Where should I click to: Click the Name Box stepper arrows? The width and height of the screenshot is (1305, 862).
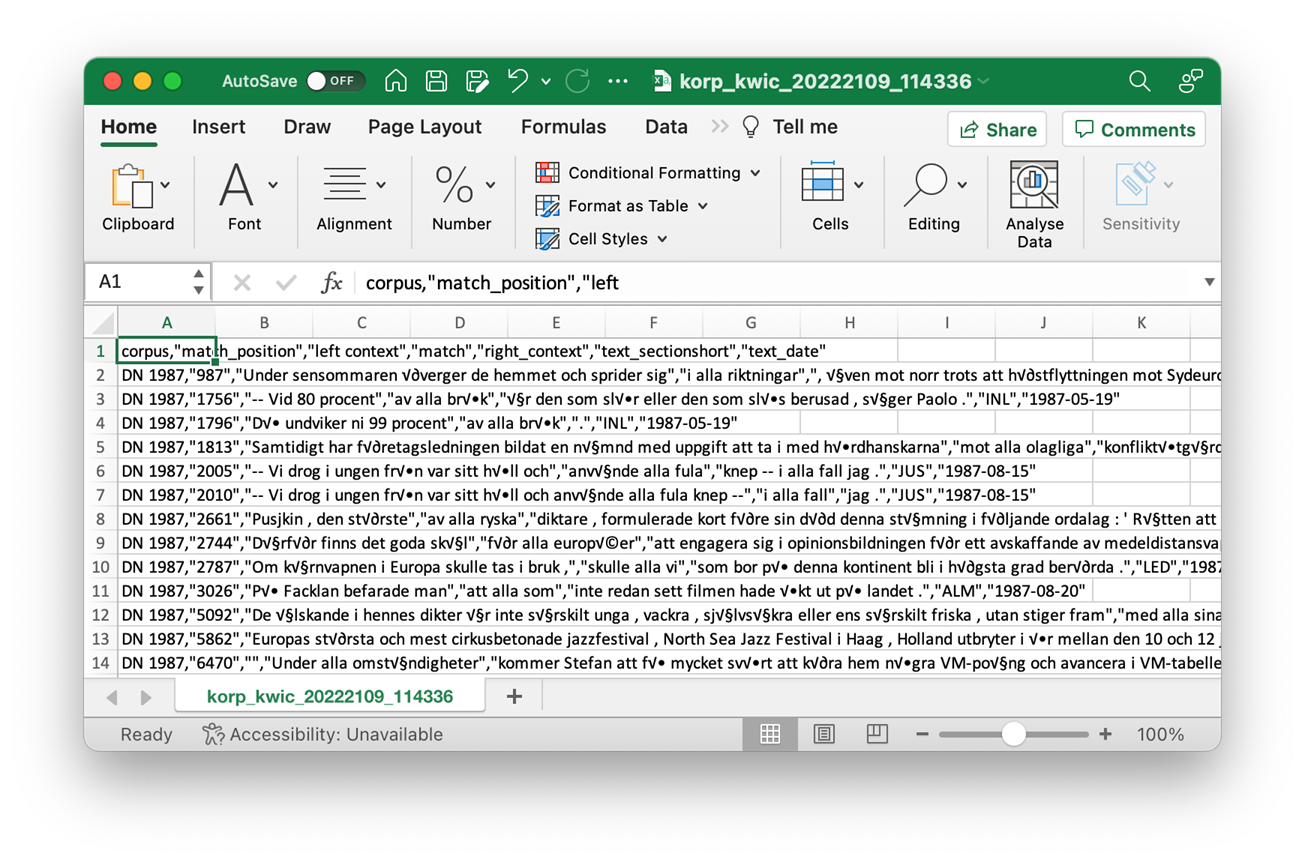tap(199, 282)
